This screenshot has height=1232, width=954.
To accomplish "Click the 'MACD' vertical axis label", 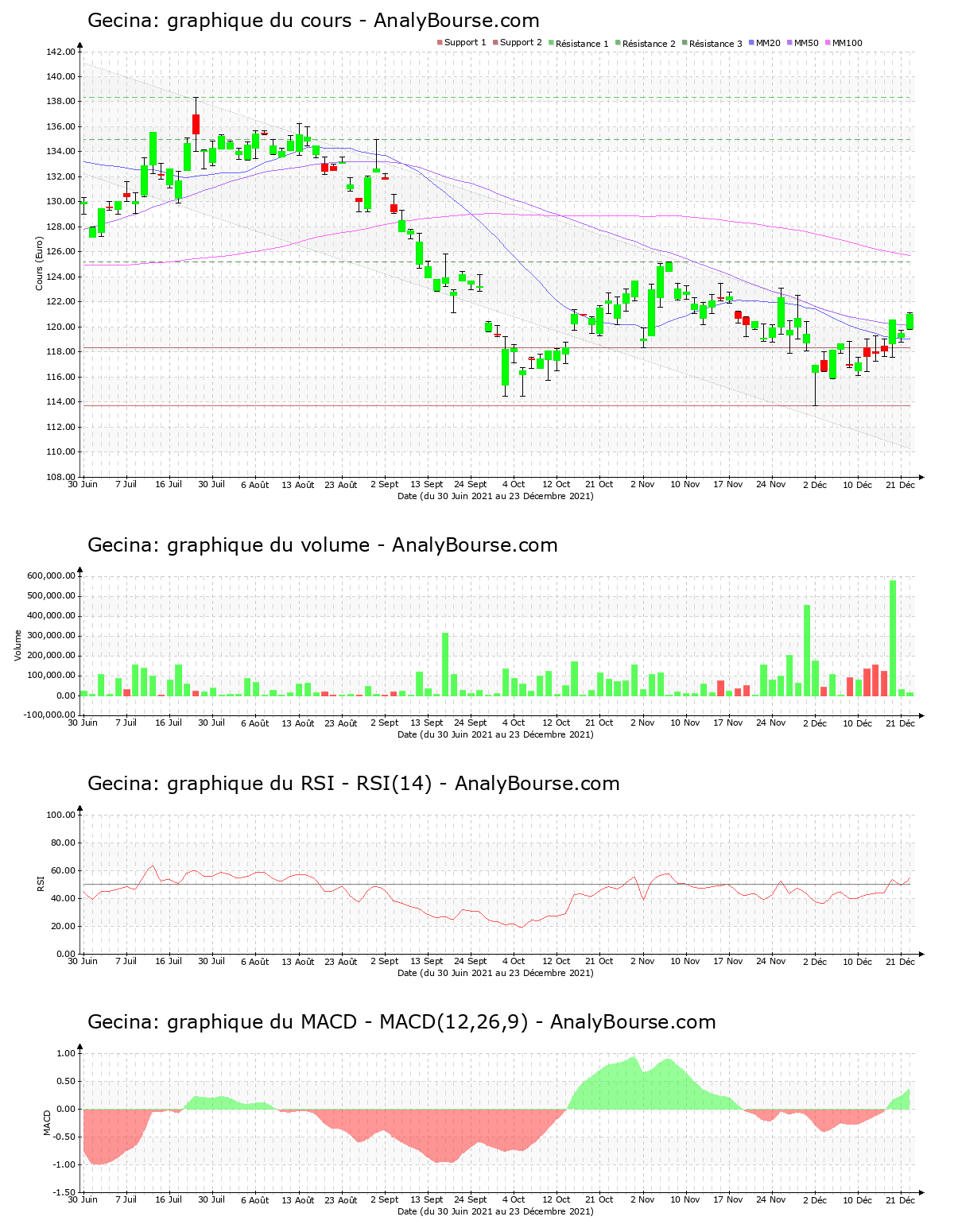I will 47,1122.
